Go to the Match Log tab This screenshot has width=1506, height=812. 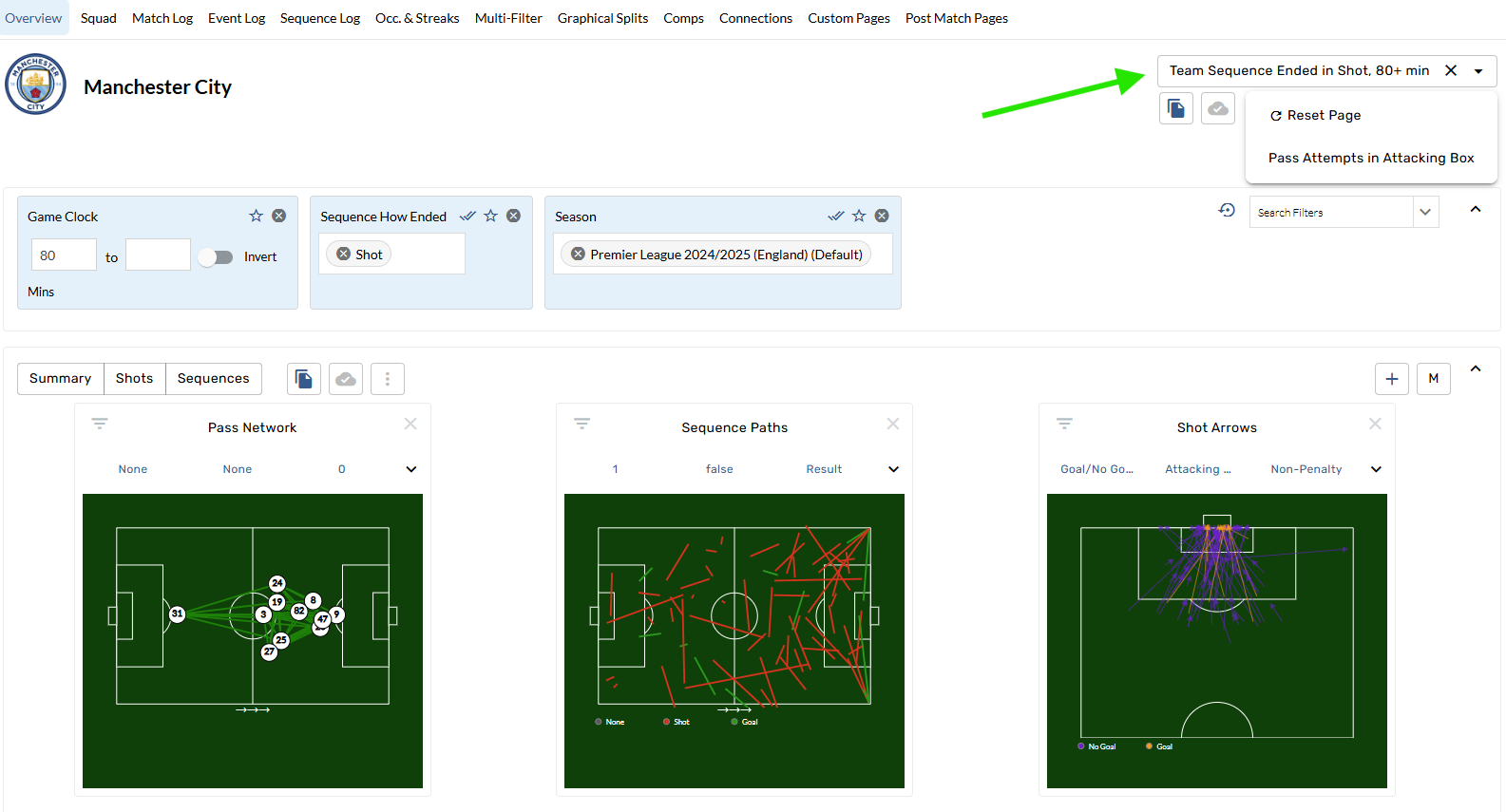pyautogui.click(x=162, y=18)
